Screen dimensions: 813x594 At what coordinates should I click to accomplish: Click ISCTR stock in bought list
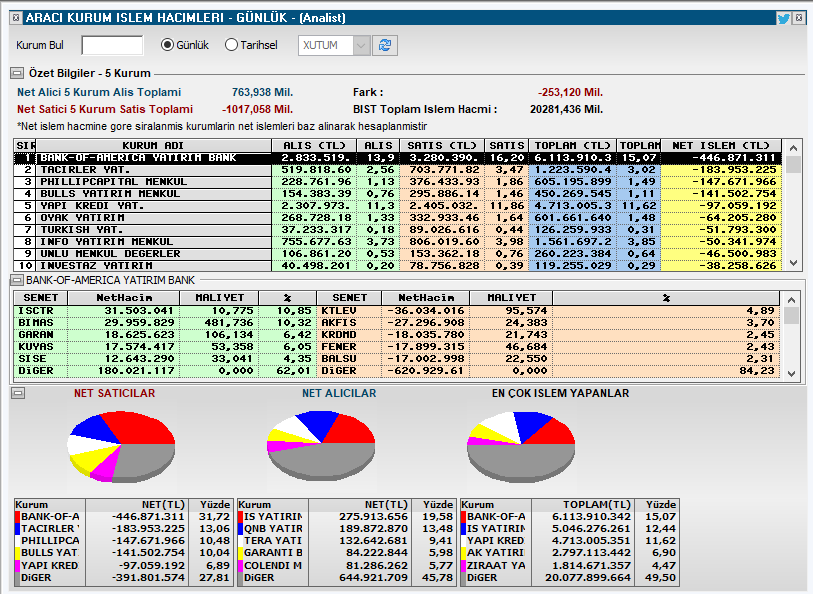[36, 310]
